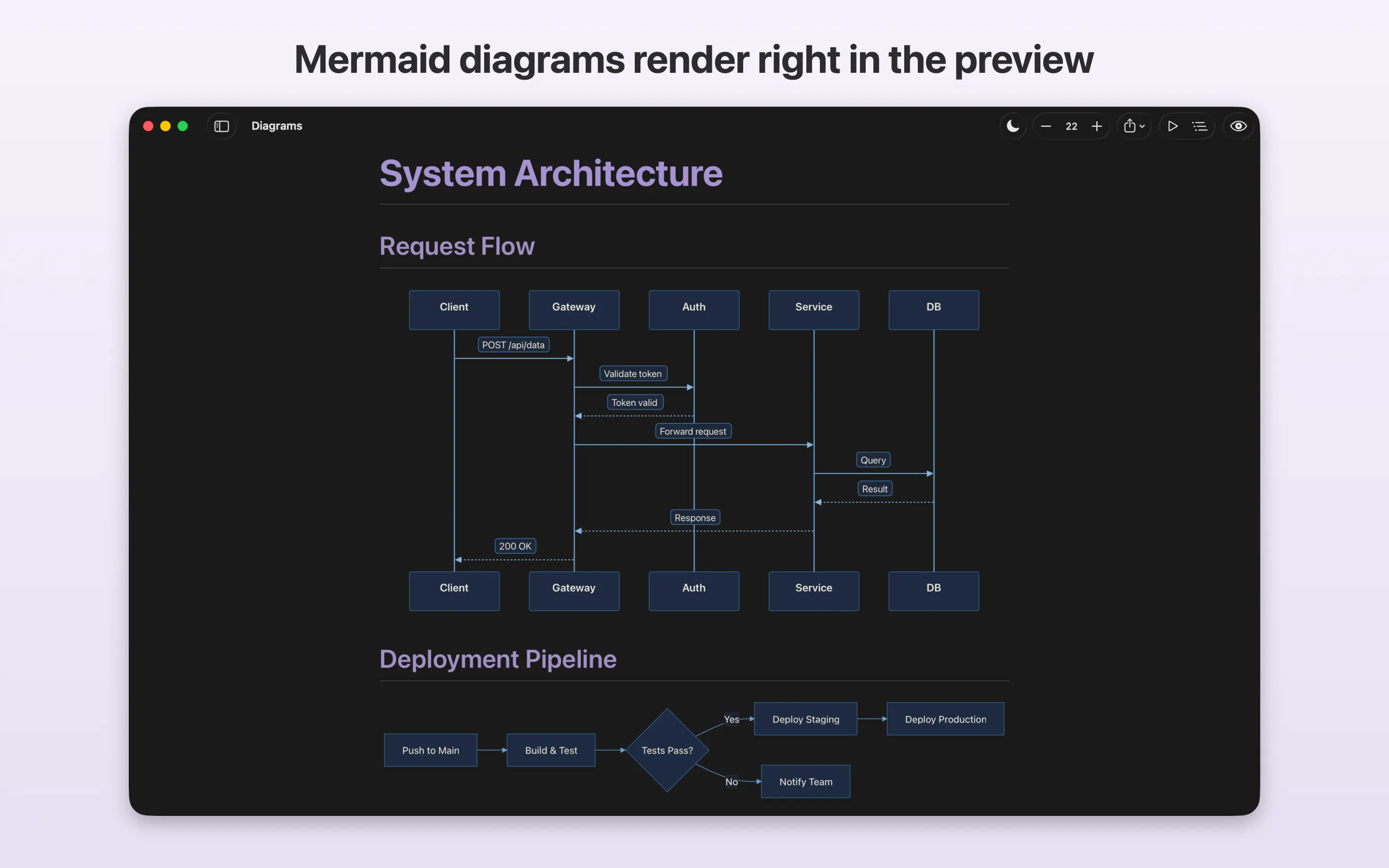This screenshot has width=1389, height=868.
Task: Select the top Auth participant box
Action: (694, 310)
